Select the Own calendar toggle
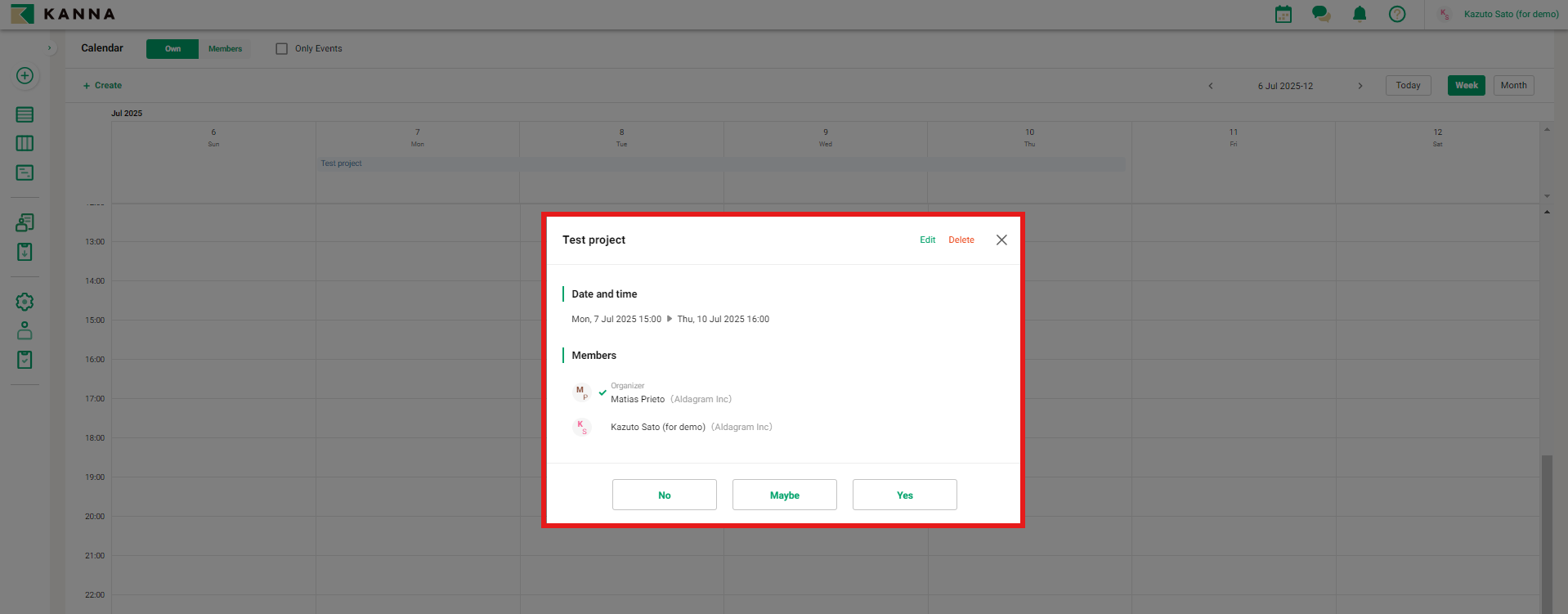The width and height of the screenshot is (1568, 614). [172, 49]
